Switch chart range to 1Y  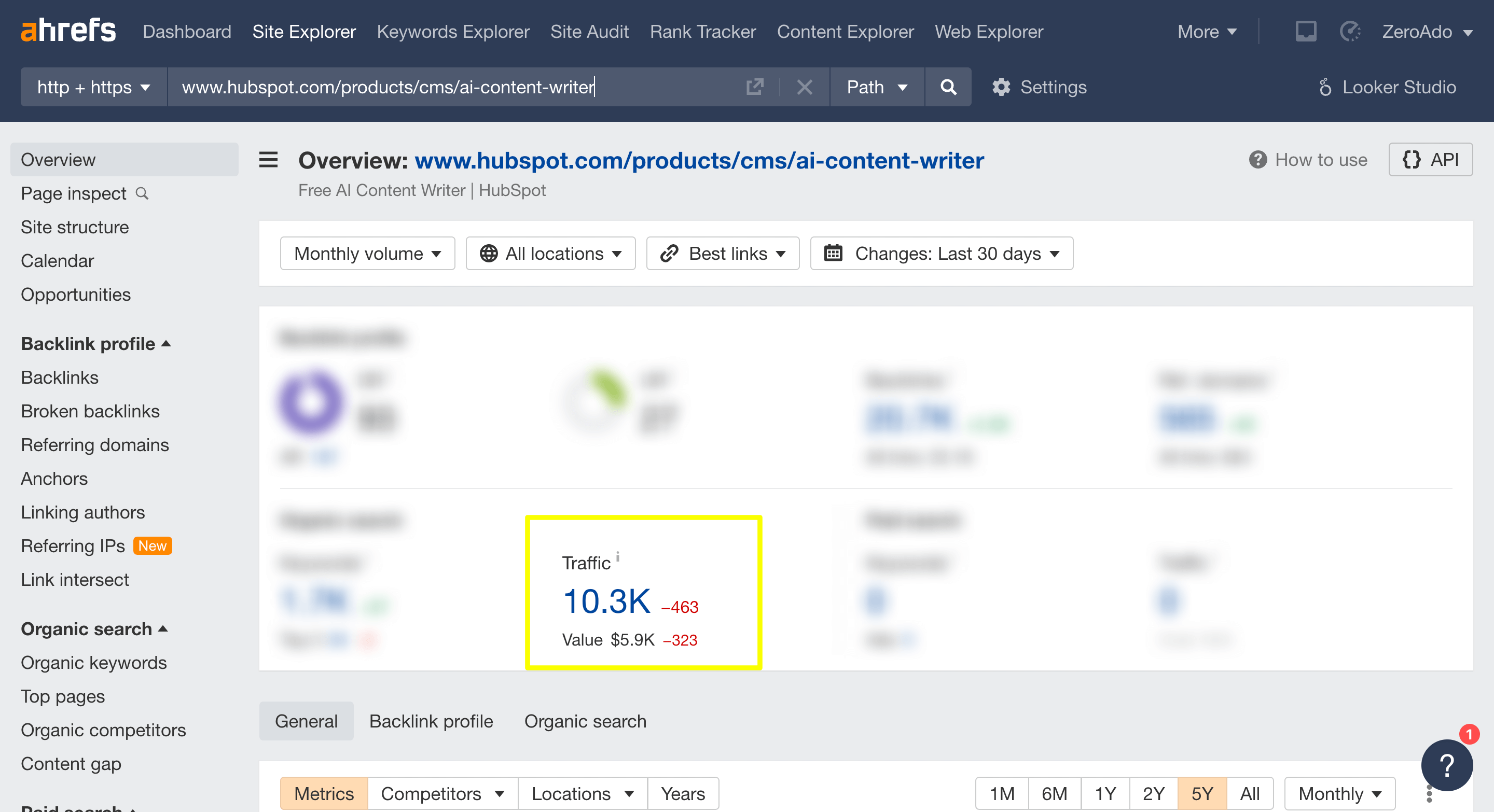pyautogui.click(x=1105, y=793)
